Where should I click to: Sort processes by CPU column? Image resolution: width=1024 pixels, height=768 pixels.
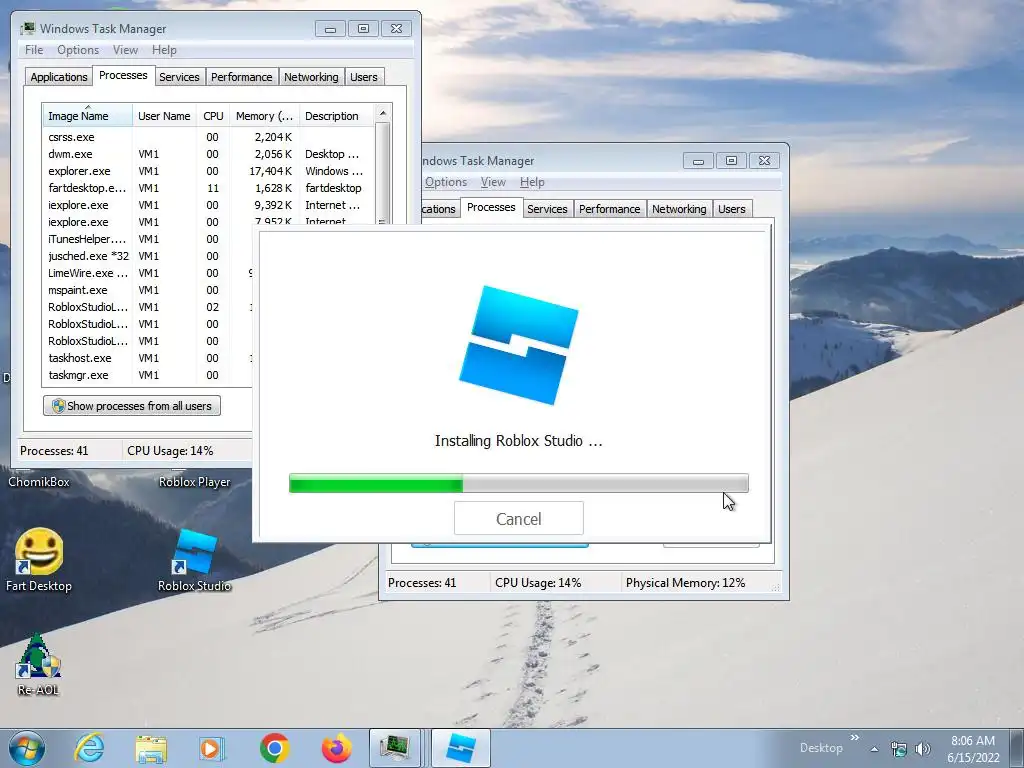click(213, 116)
